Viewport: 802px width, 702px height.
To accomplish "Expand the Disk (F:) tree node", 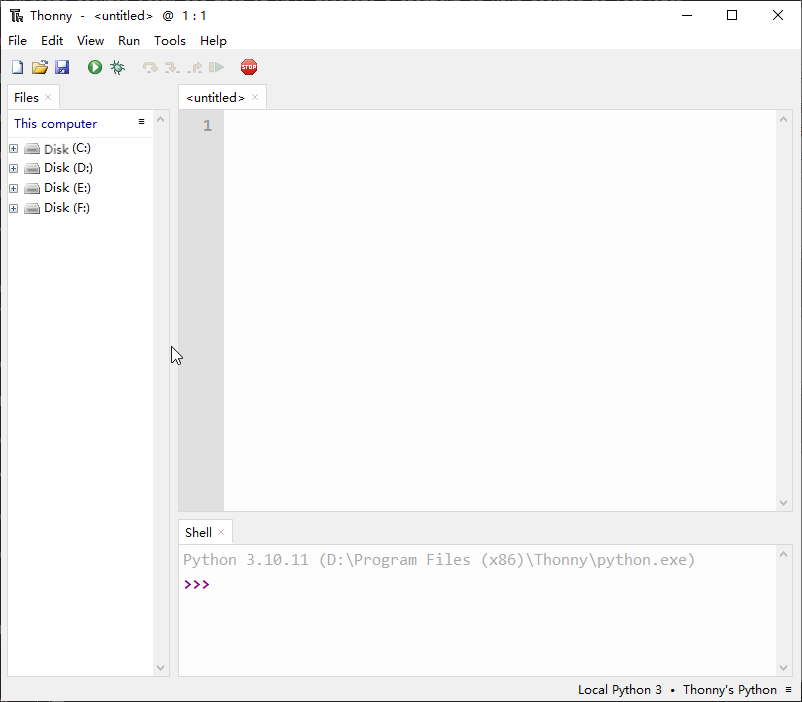I will click(14, 208).
